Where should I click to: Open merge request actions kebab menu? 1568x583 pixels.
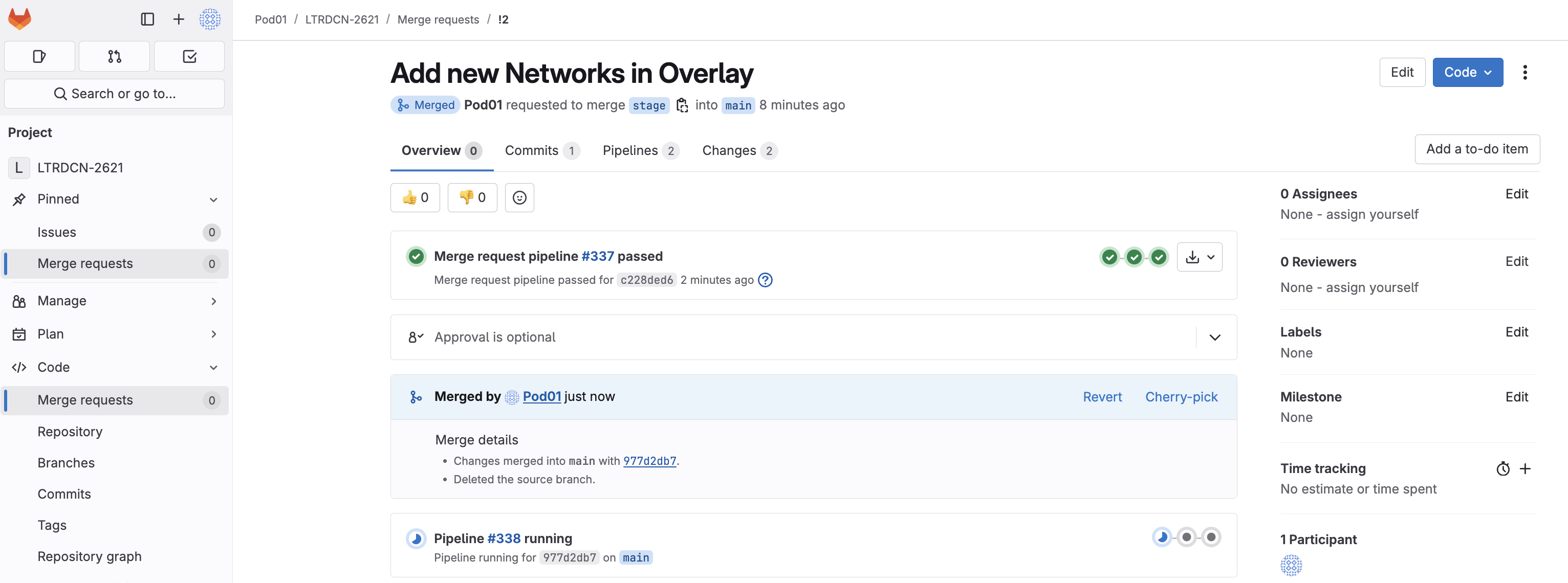[x=1525, y=73]
